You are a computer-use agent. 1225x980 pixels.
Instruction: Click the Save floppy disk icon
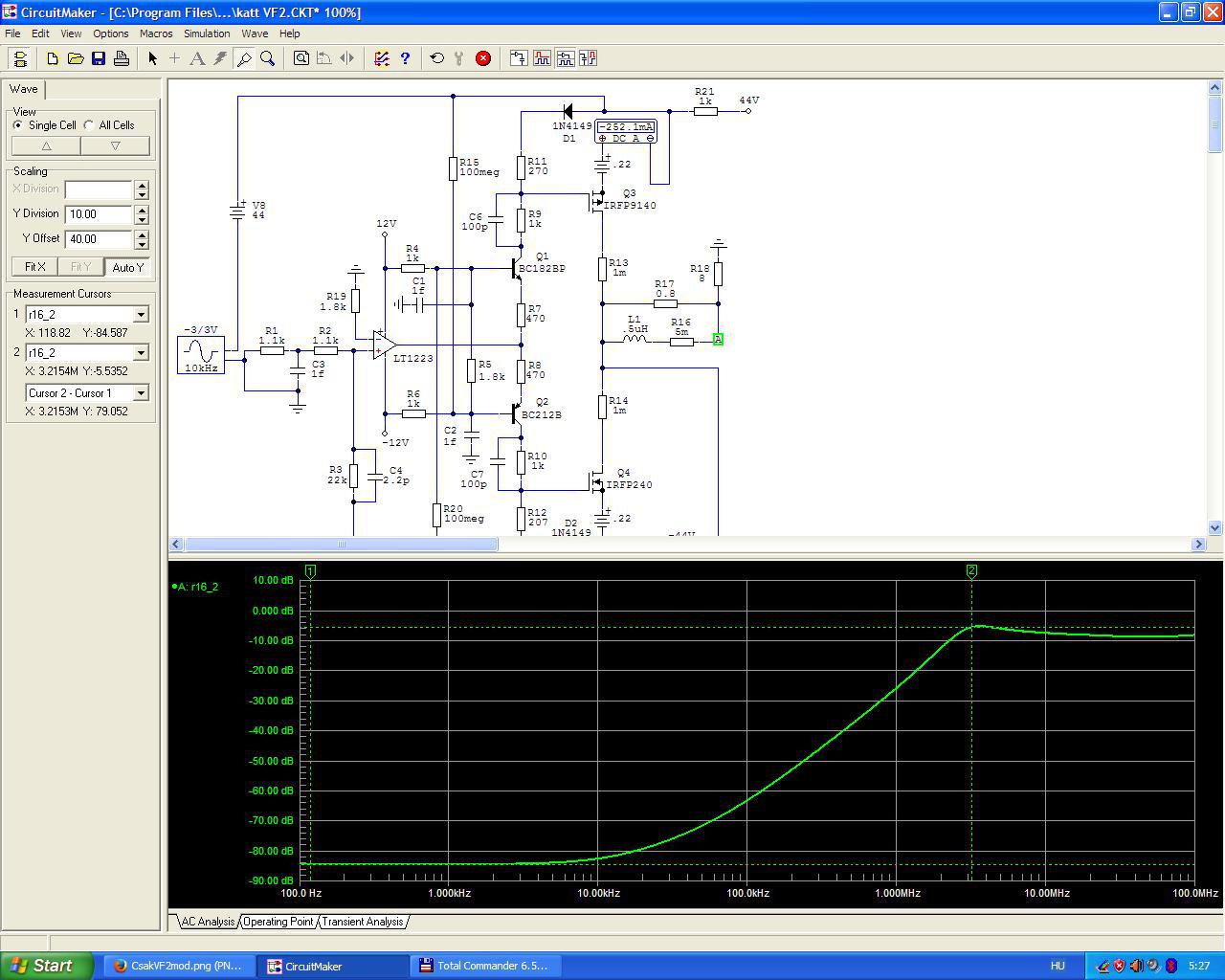99,58
